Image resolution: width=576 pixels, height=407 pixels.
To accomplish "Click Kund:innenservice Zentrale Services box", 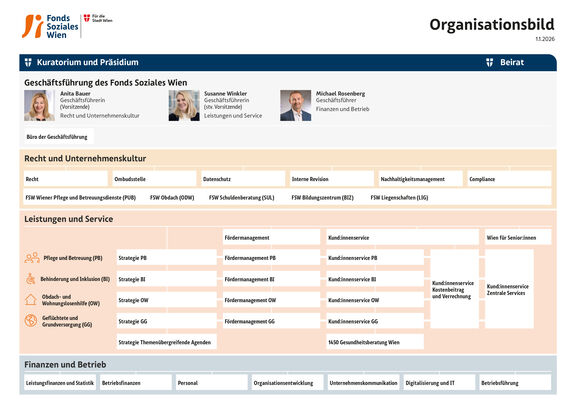I will pos(509,289).
